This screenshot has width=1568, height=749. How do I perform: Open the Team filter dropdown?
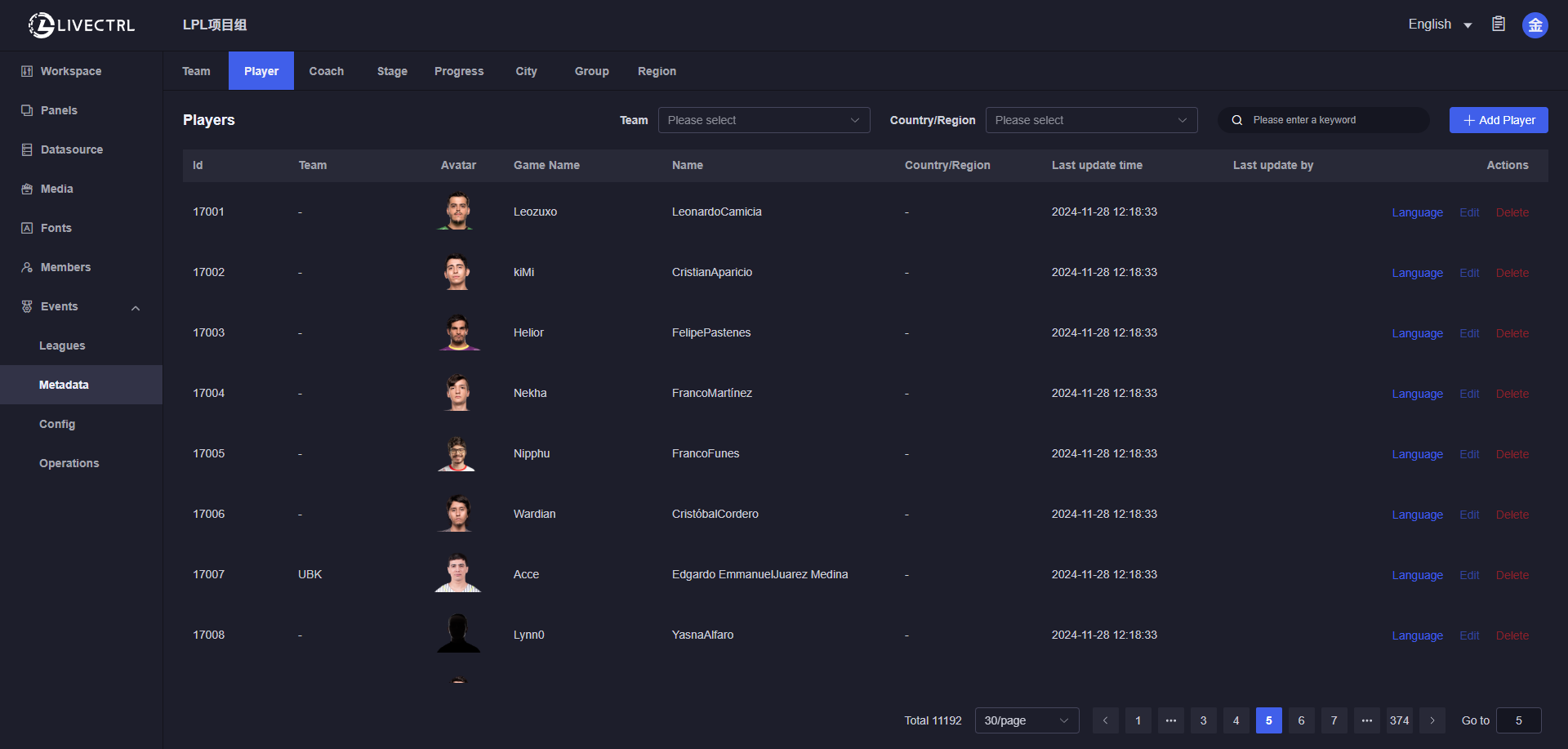click(x=764, y=120)
